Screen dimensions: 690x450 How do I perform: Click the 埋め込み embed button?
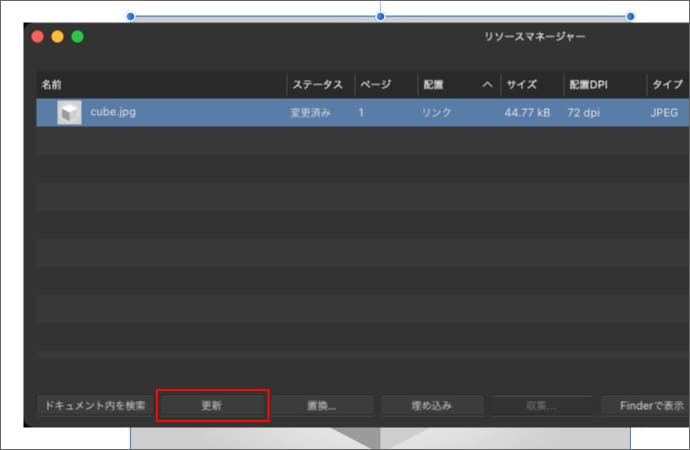click(x=432, y=406)
